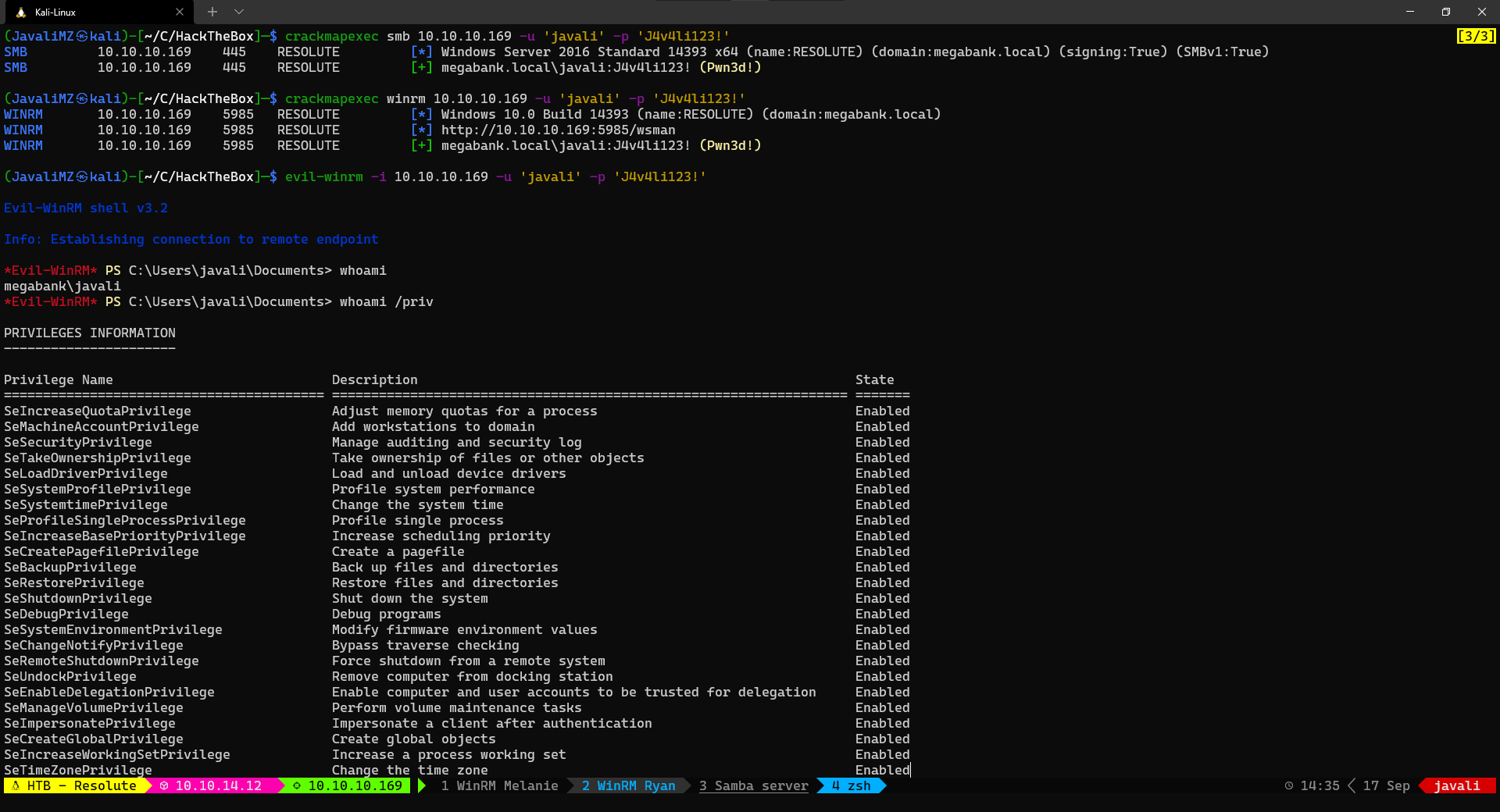This screenshot has width=1500, height=812.
Task: Click Windows Server 2016 Standard info line
Action: (636, 52)
